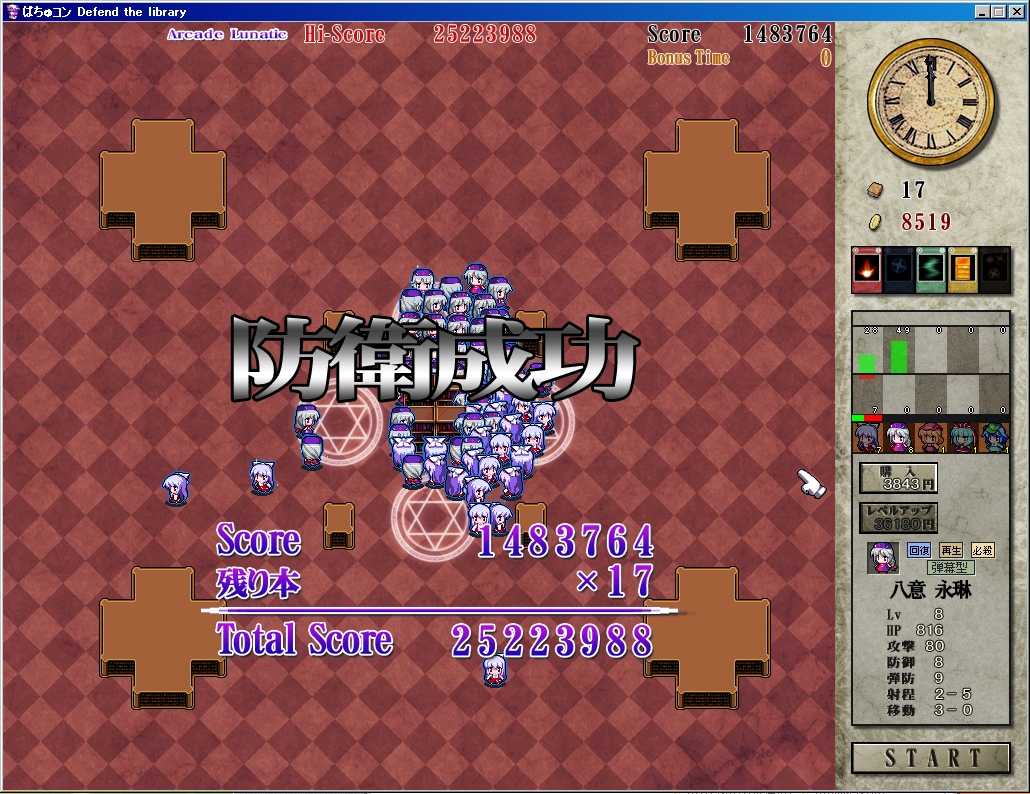Pick the green-capped blue-haired character portrait

point(995,438)
